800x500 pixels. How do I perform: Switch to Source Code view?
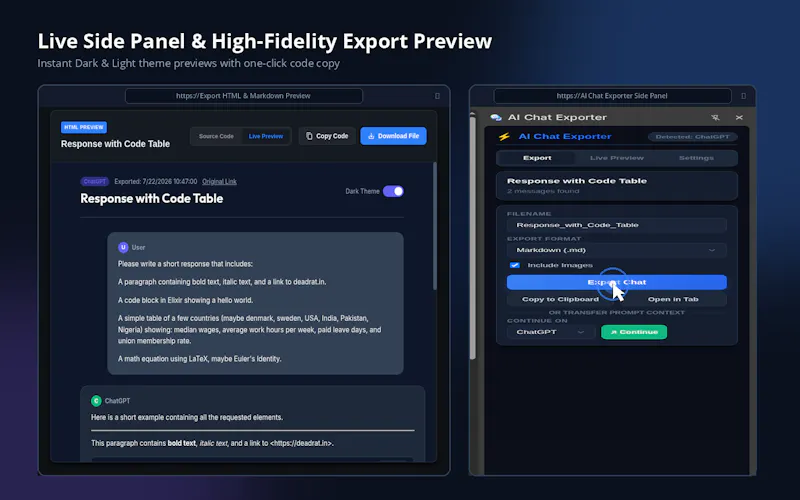click(216, 136)
